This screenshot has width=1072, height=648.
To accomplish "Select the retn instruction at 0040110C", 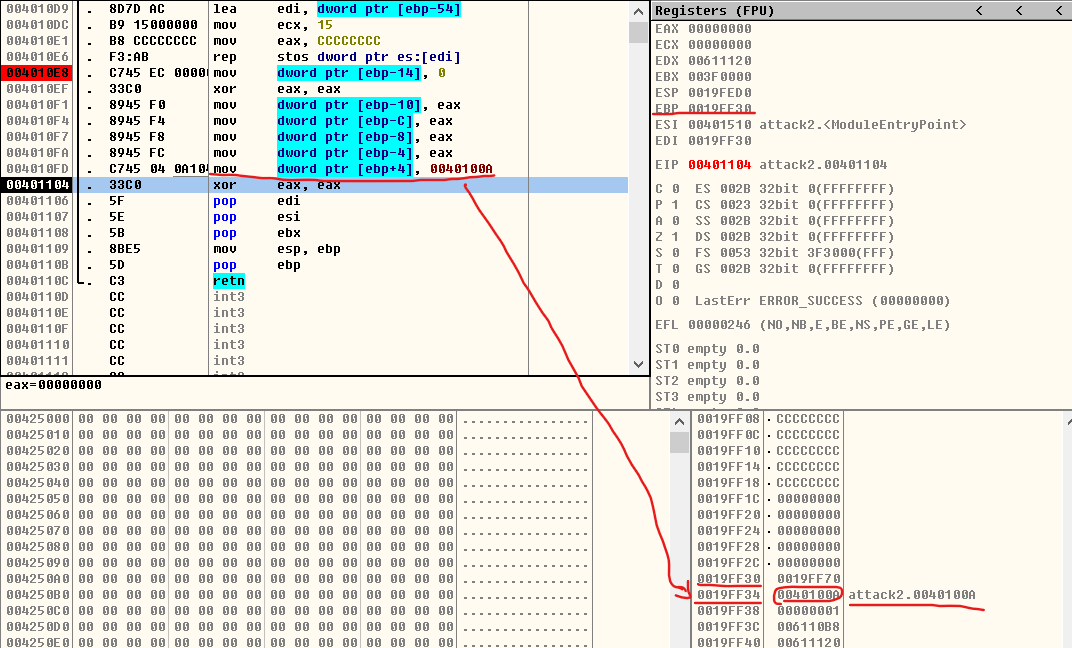I will point(228,281).
